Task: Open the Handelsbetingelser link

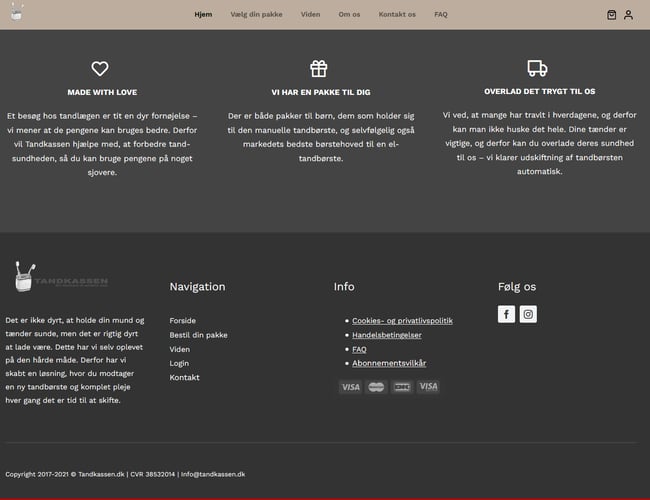Action: pos(386,335)
